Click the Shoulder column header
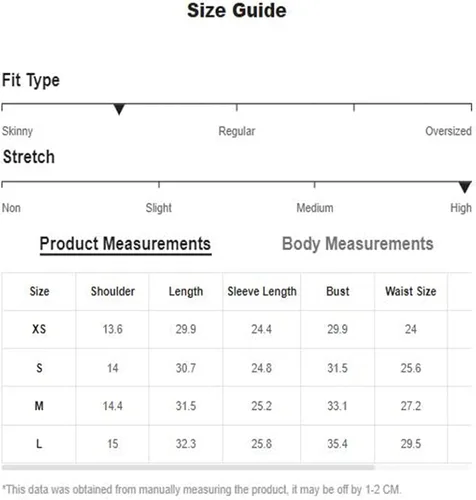 tap(113, 291)
